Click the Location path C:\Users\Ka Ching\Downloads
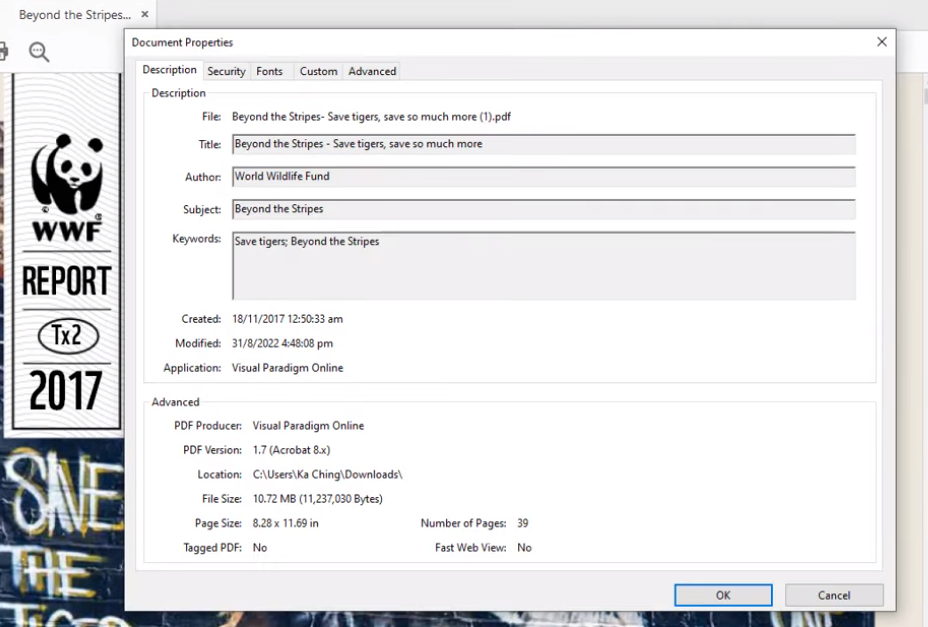This screenshot has width=928, height=627. pos(327,475)
